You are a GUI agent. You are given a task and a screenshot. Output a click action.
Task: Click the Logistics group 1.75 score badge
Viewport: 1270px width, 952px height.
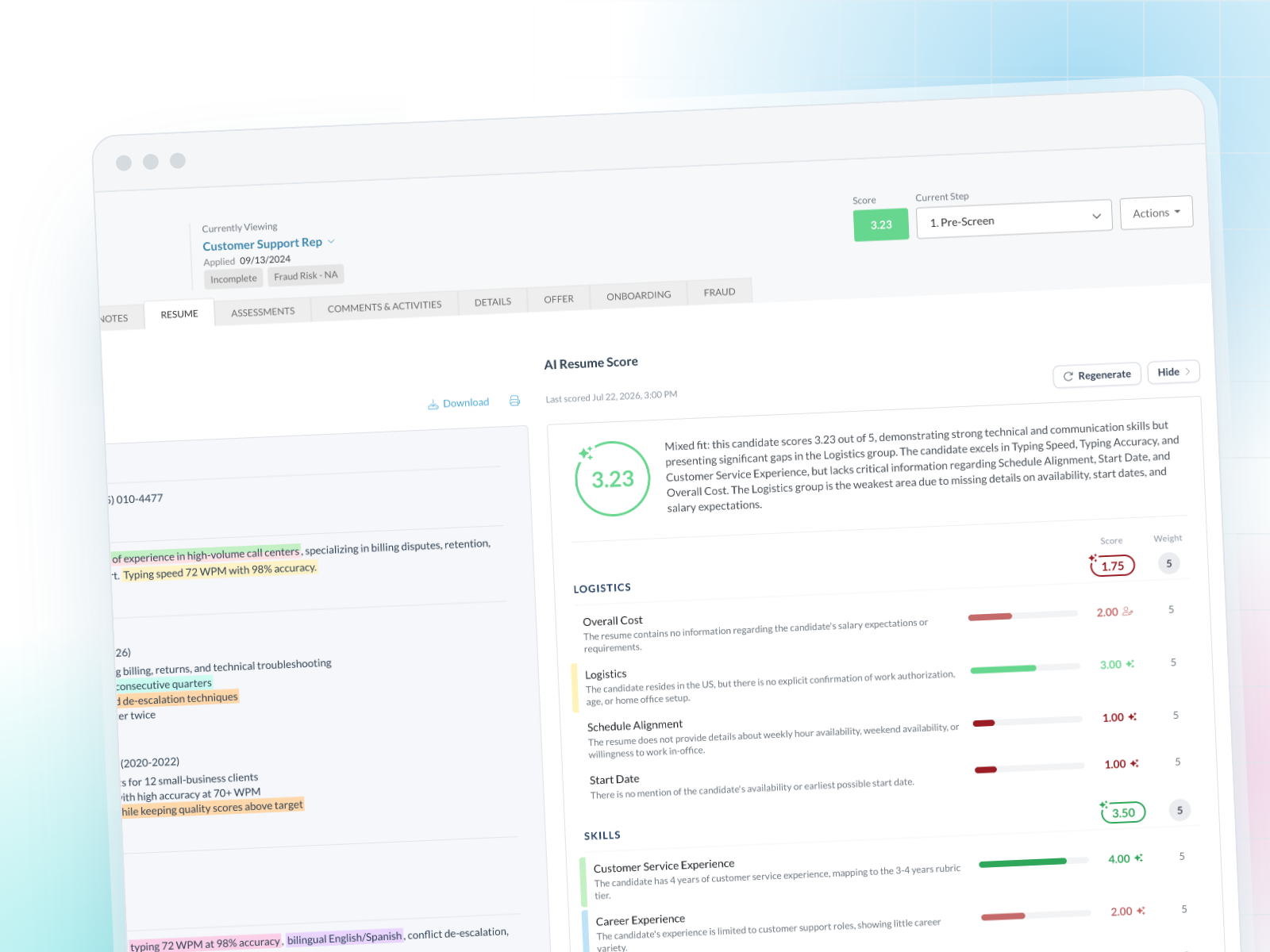(x=1113, y=566)
